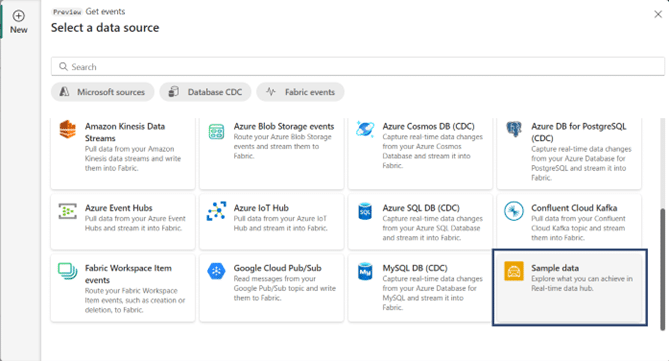Click the Database CDC chip icon
The width and height of the screenshot is (669, 361).
coord(174,92)
